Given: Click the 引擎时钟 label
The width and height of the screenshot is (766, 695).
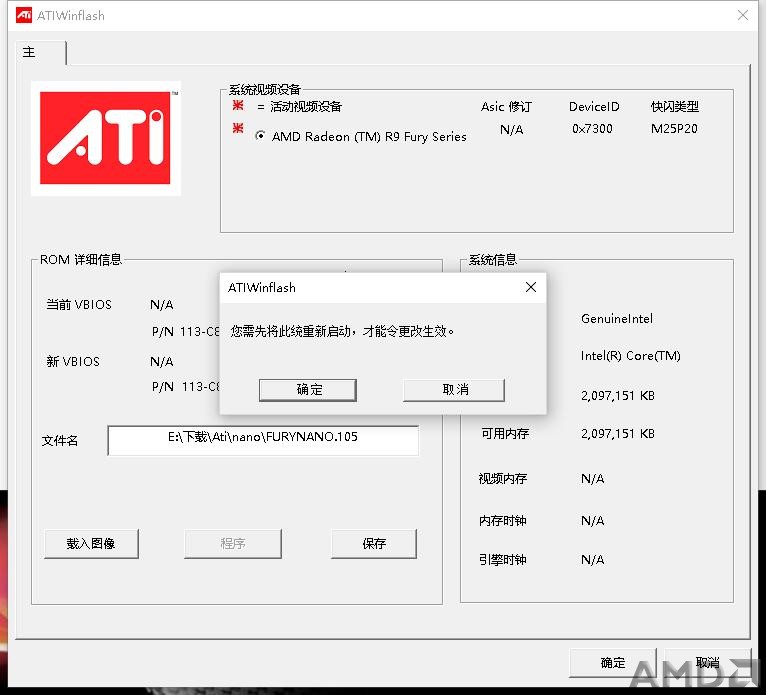Looking at the screenshot, I should [503, 560].
